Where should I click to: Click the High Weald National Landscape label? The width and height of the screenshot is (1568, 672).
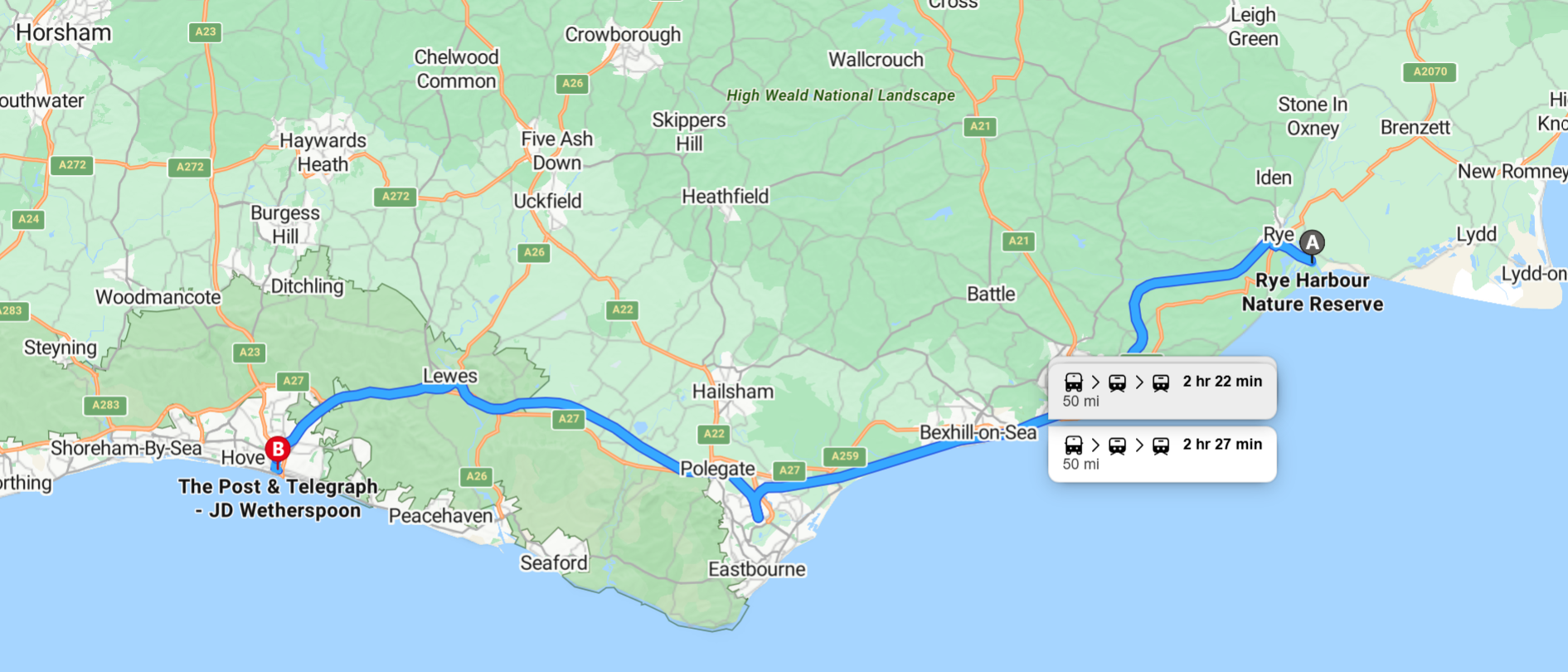tap(841, 95)
